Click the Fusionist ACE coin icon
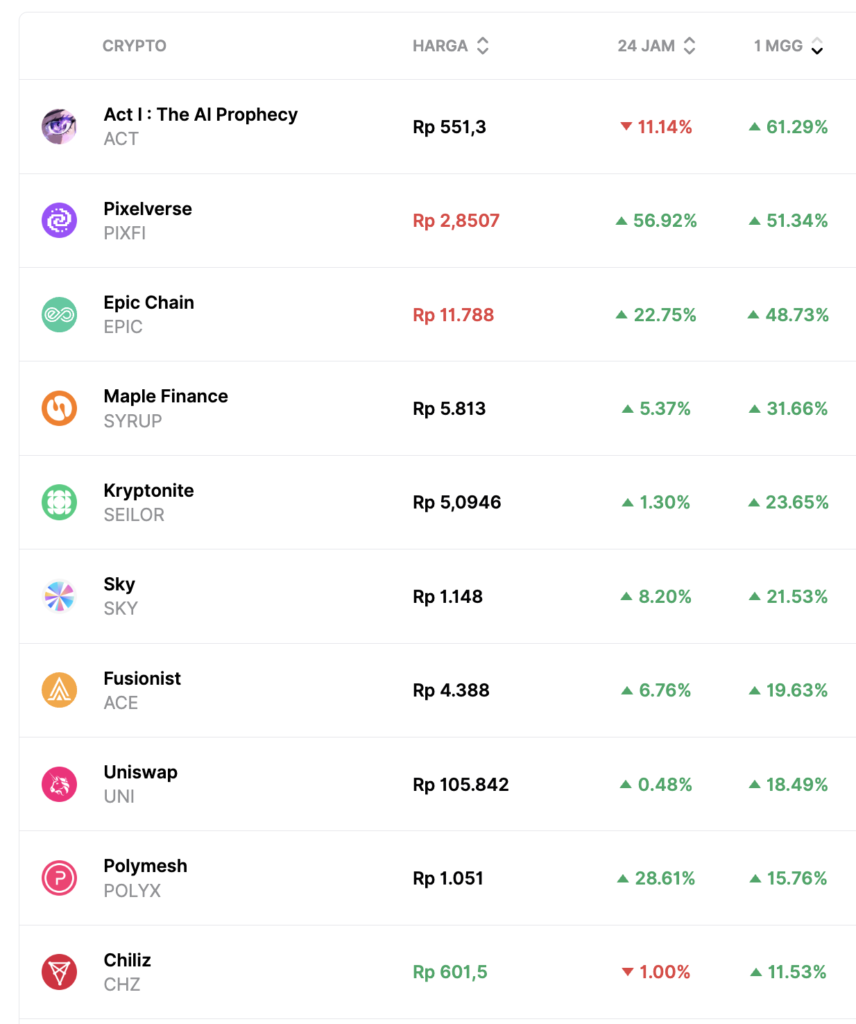Screen dimensions: 856x1024 59,690
